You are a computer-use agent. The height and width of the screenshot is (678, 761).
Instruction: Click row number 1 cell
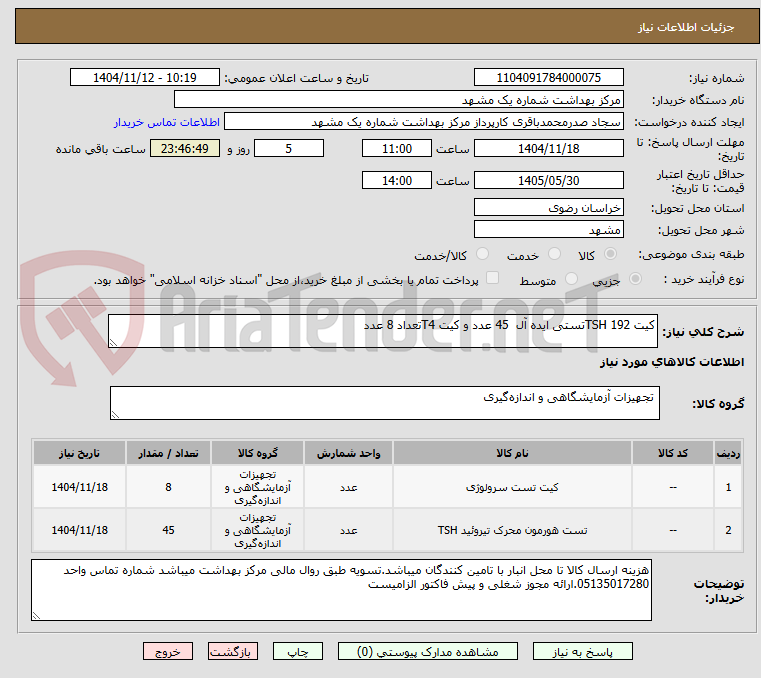(728, 487)
